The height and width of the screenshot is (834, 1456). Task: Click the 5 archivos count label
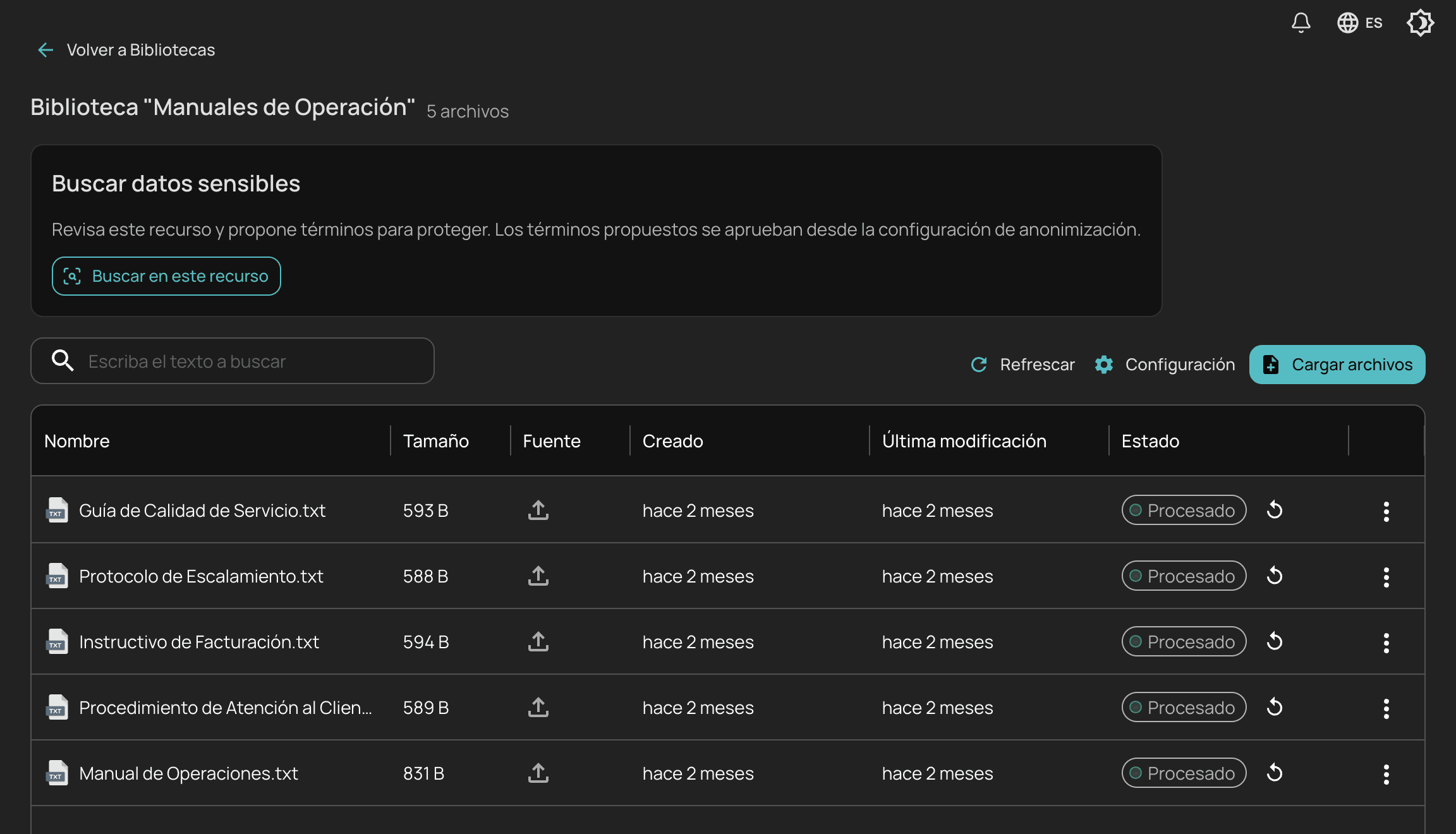click(x=468, y=111)
